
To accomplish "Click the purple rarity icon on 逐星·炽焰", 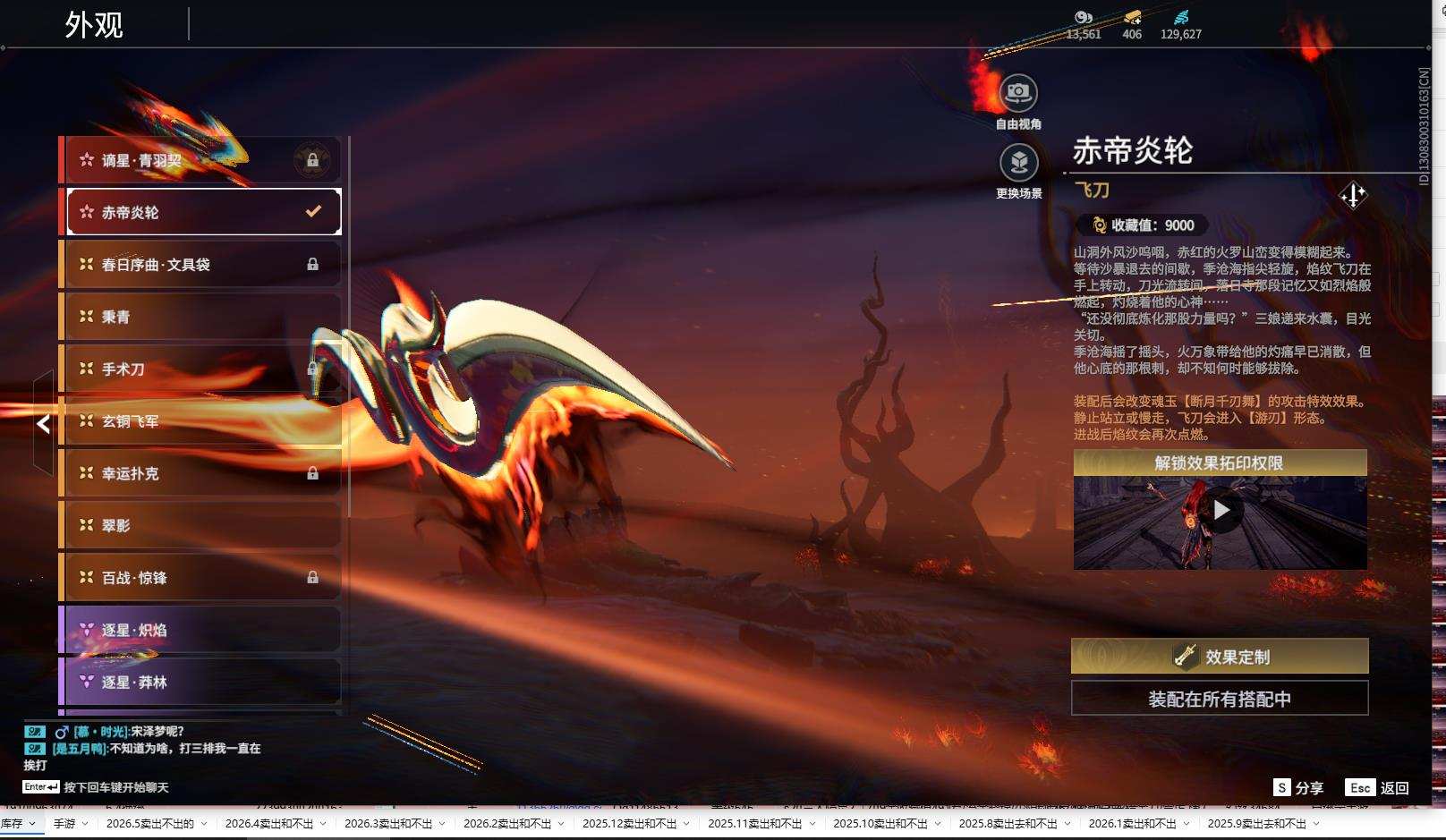I will point(87,630).
